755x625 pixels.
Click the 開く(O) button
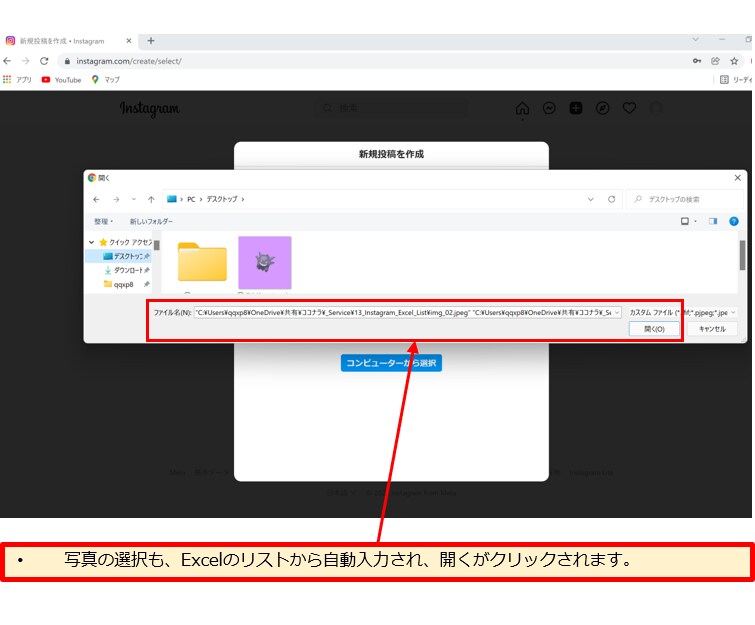pos(654,329)
